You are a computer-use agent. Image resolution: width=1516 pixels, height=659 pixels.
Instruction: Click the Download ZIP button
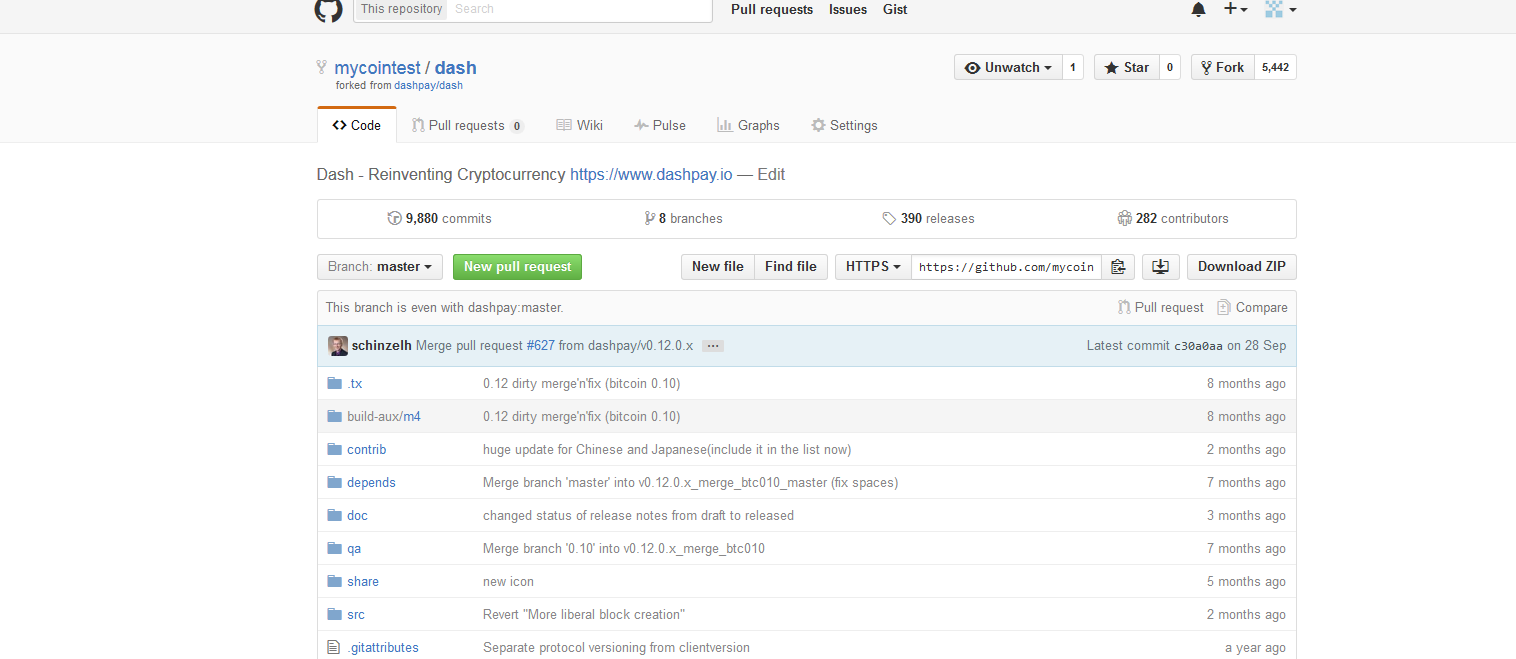point(1242,267)
